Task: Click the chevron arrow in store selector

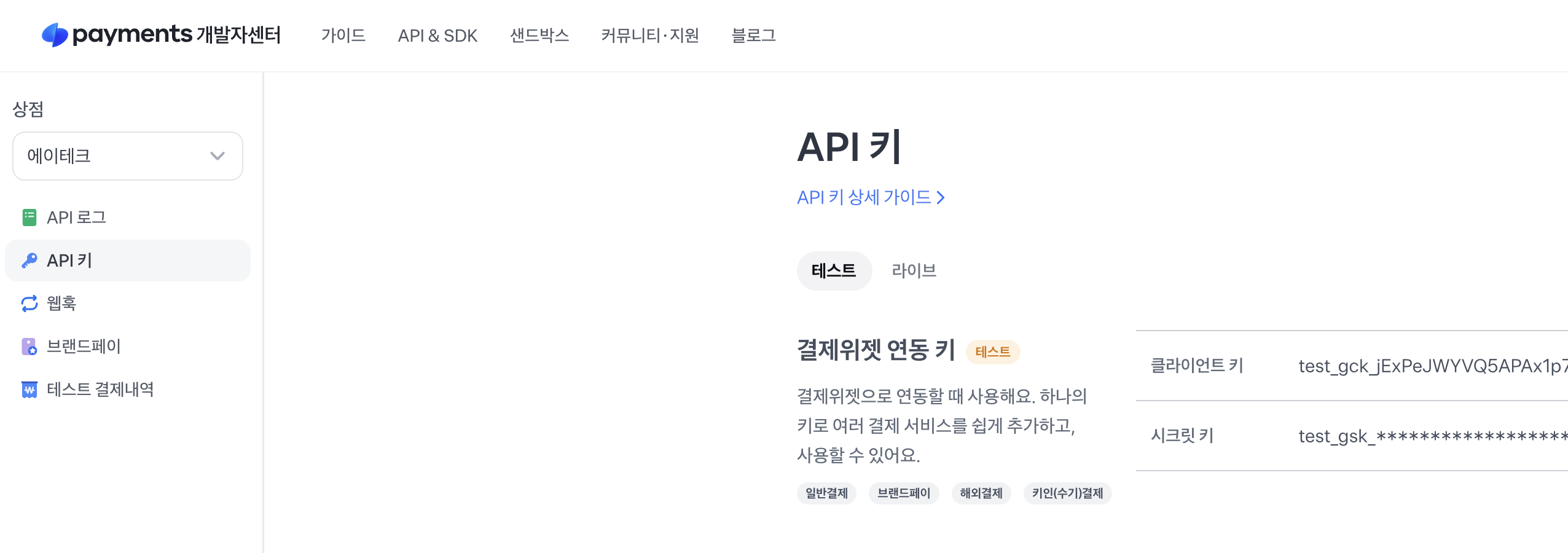Action: coord(217,156)
